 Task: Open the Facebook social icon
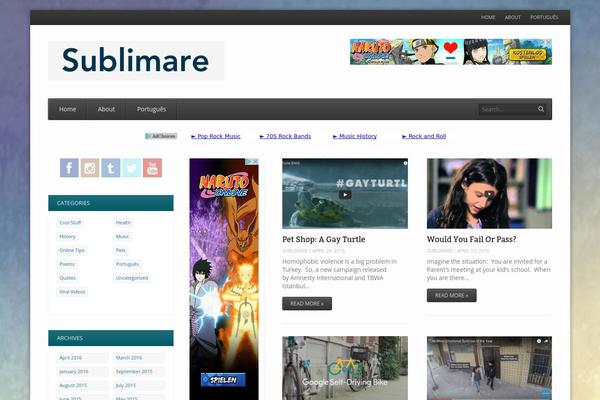tap(69, 168)
